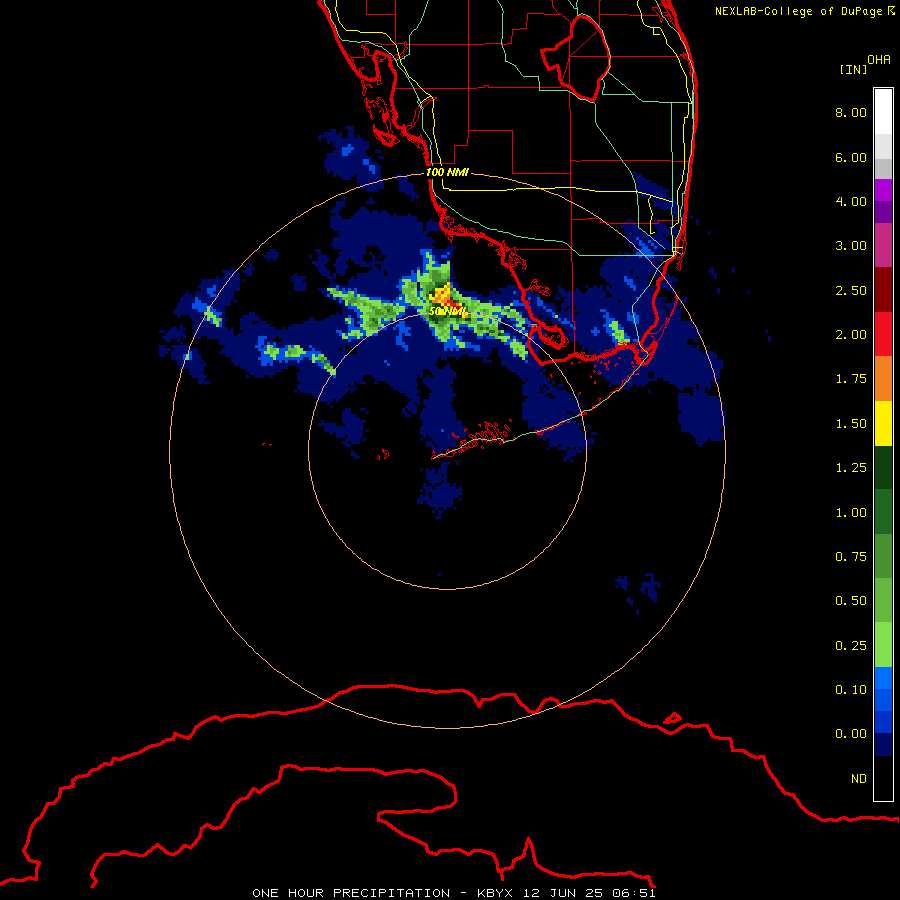Image resolution: width=900 pixels, height=900 pixels.
Task: Click the [IN] units label
Action: tap(853, 69)
